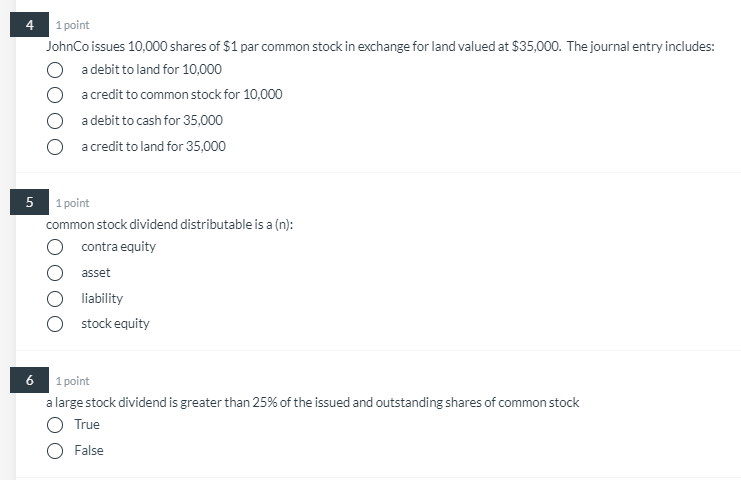The width and height of the screenshot is (741, 480).
Task: Click the question 5 number badge
Action: [x=29, y=202]
